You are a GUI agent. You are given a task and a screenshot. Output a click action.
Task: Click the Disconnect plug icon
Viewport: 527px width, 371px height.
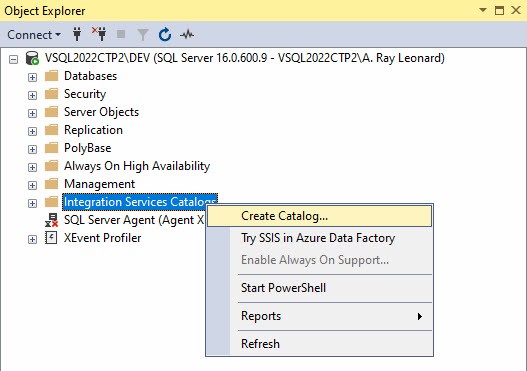99,34
